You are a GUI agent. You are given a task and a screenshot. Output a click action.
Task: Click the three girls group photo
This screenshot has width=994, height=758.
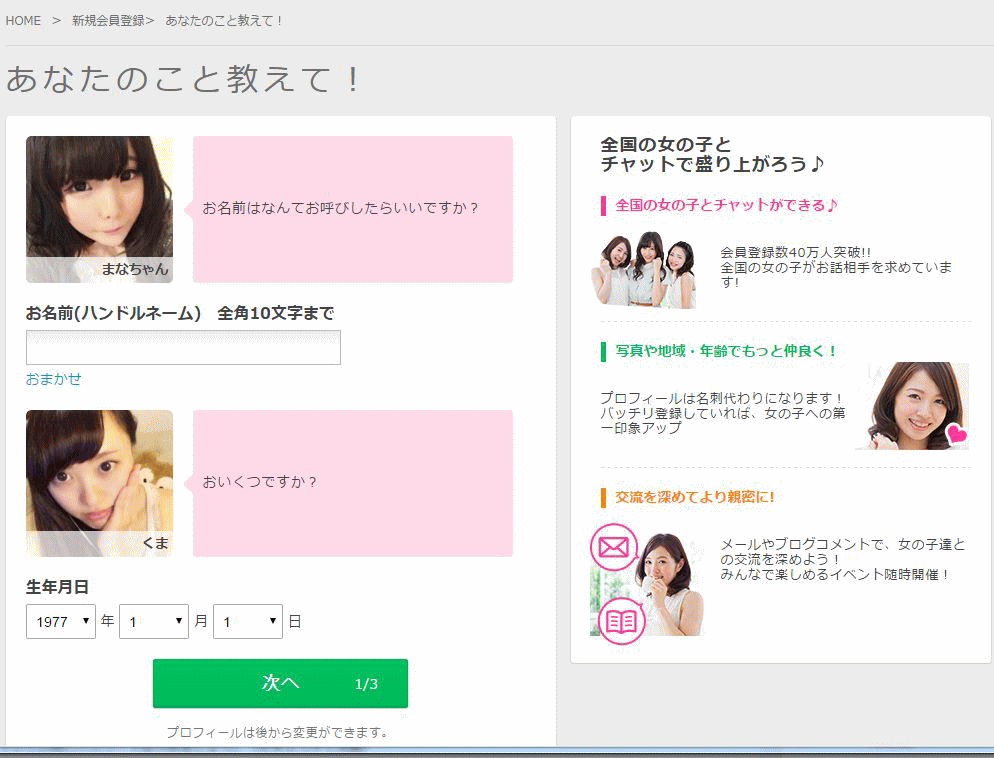[x=644, y=270]
